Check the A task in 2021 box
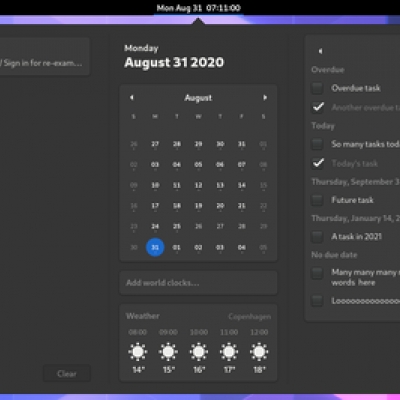The height and width of the screenshot is (400, 400). pos(317,237)
